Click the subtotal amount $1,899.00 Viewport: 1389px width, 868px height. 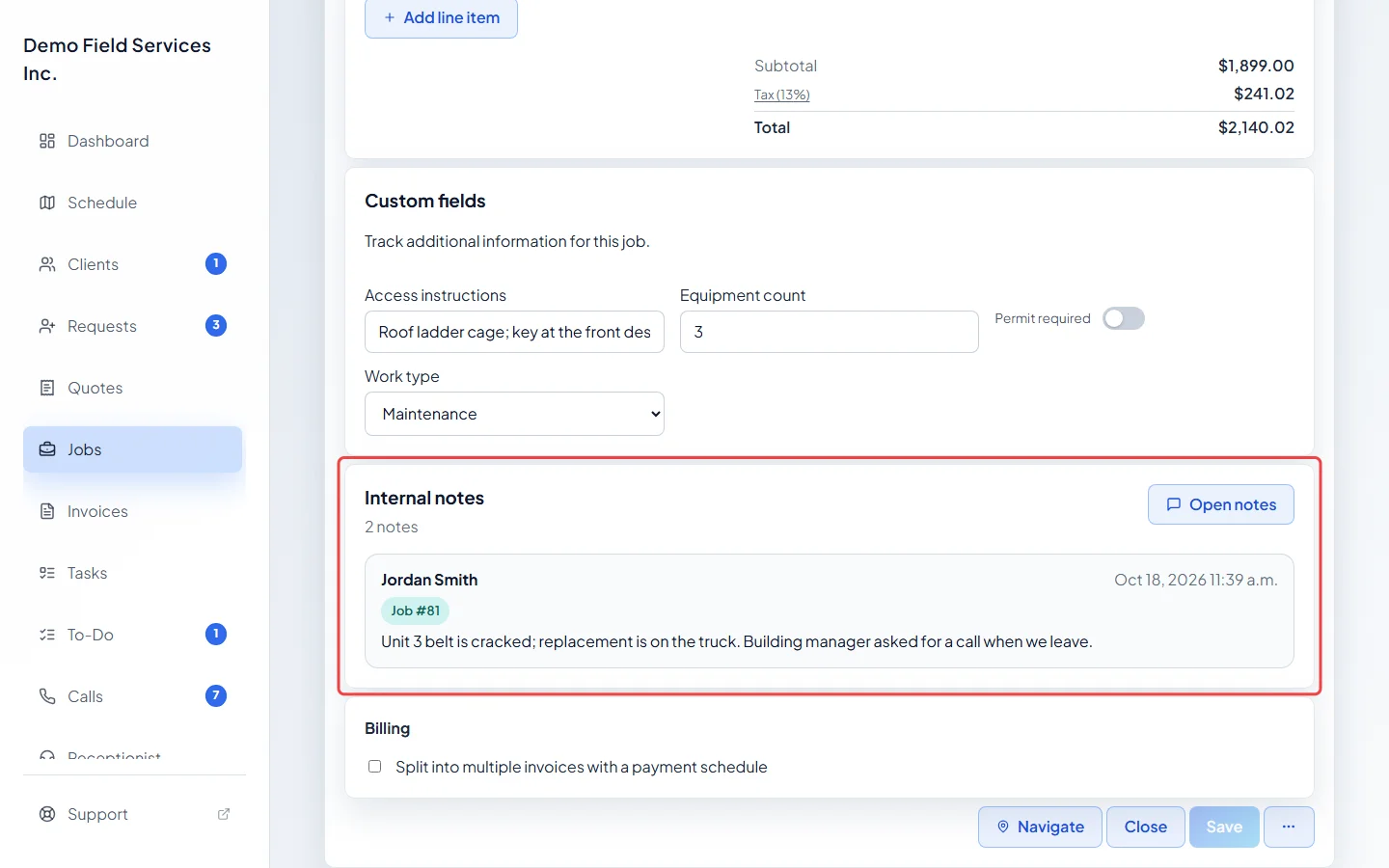(x=1256, y=66)
